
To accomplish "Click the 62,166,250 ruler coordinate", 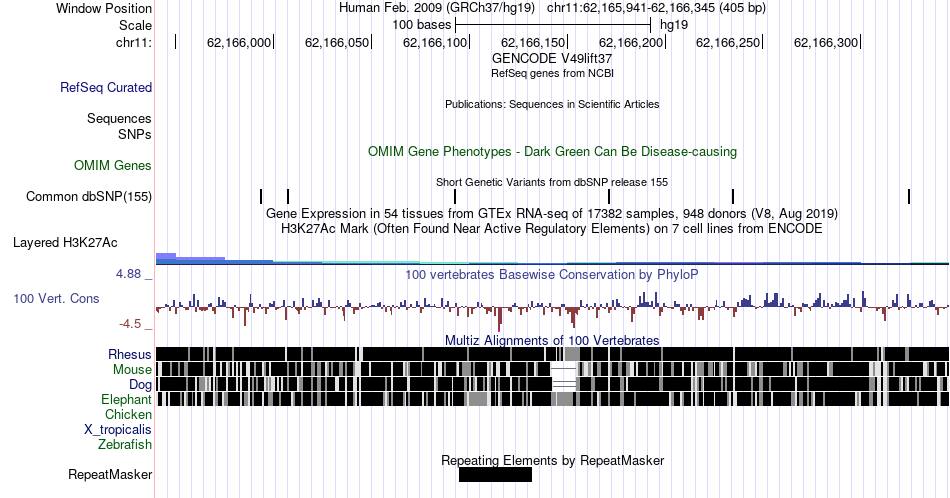I will point(728,42).
